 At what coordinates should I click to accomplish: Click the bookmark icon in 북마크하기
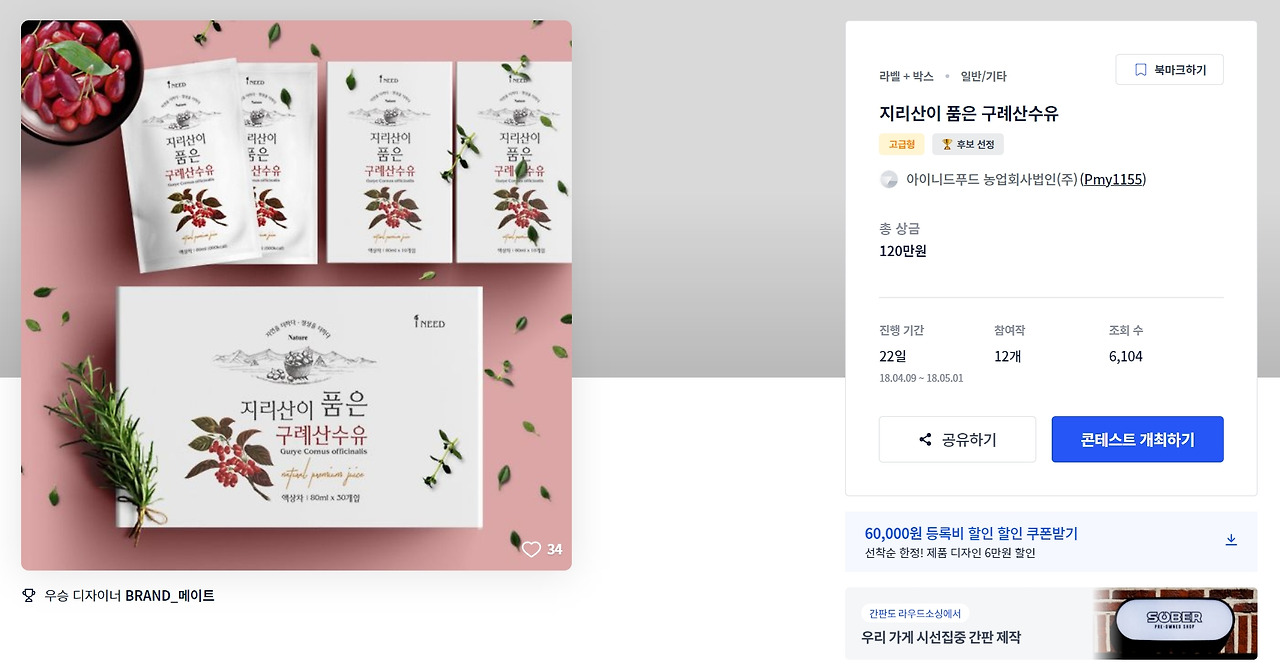coord(1140,70)
